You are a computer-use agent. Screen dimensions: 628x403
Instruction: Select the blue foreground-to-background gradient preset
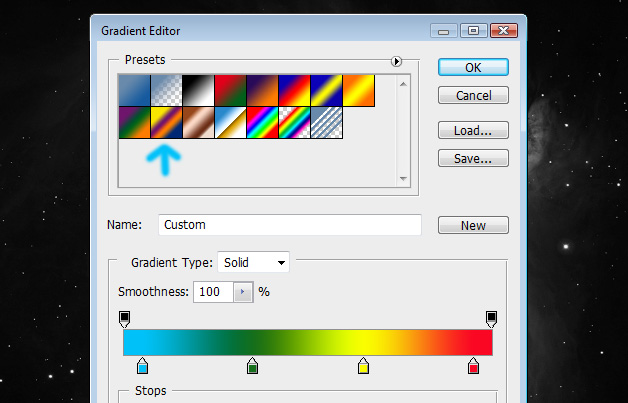click(135, 91)
